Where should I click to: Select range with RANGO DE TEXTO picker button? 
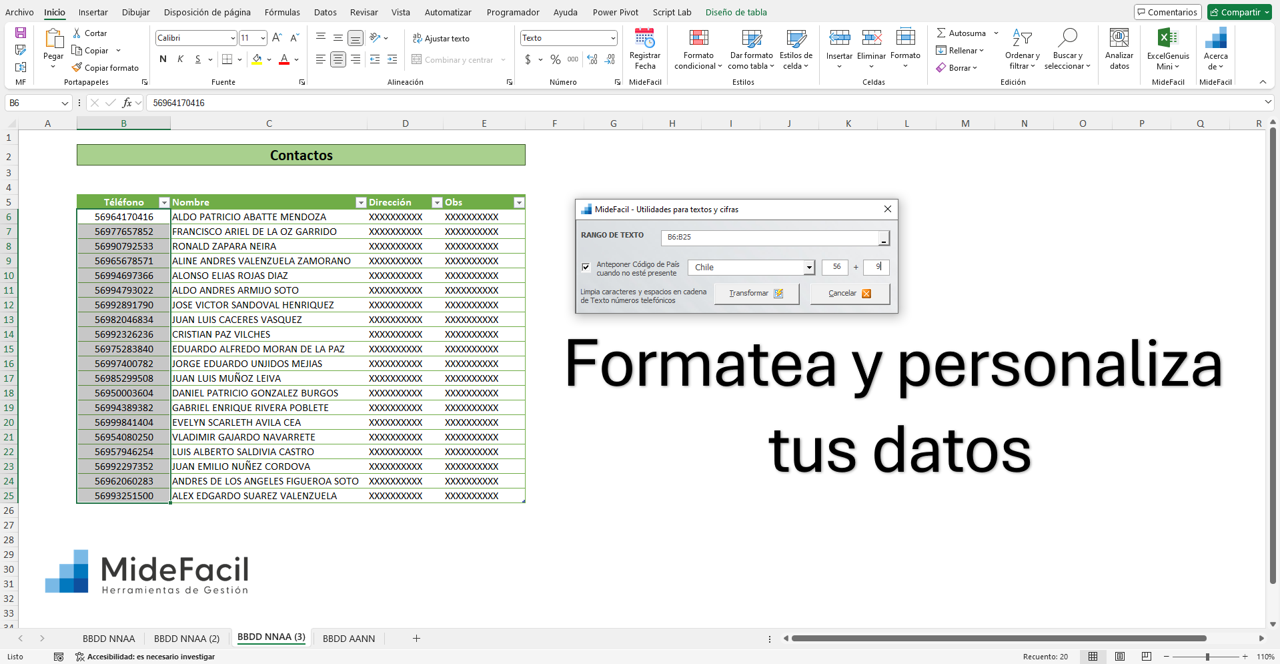click(x=883, y=239)
